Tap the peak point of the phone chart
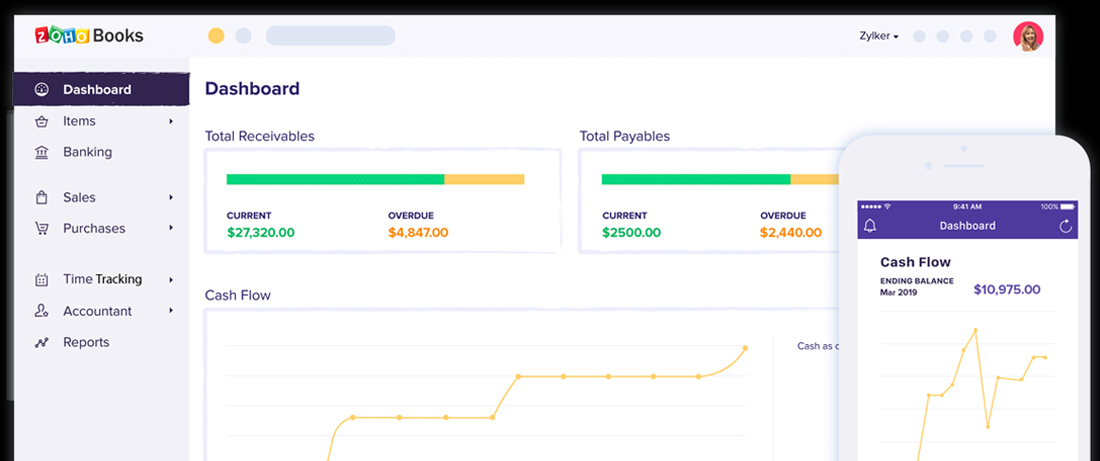 tap(975, 330)
